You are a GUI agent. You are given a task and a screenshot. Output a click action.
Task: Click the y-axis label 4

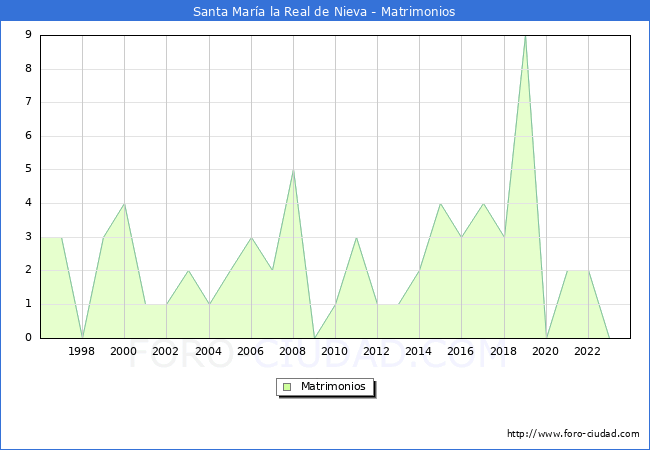pos(29,203)
